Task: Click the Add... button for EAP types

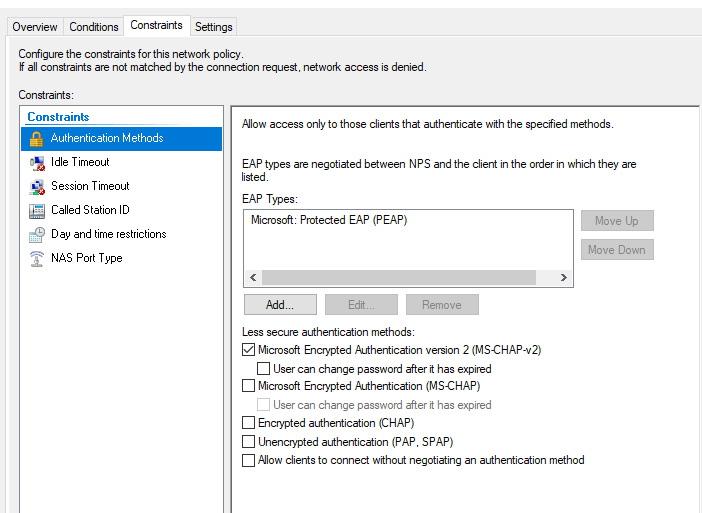Action: click(x=280, y=305)
